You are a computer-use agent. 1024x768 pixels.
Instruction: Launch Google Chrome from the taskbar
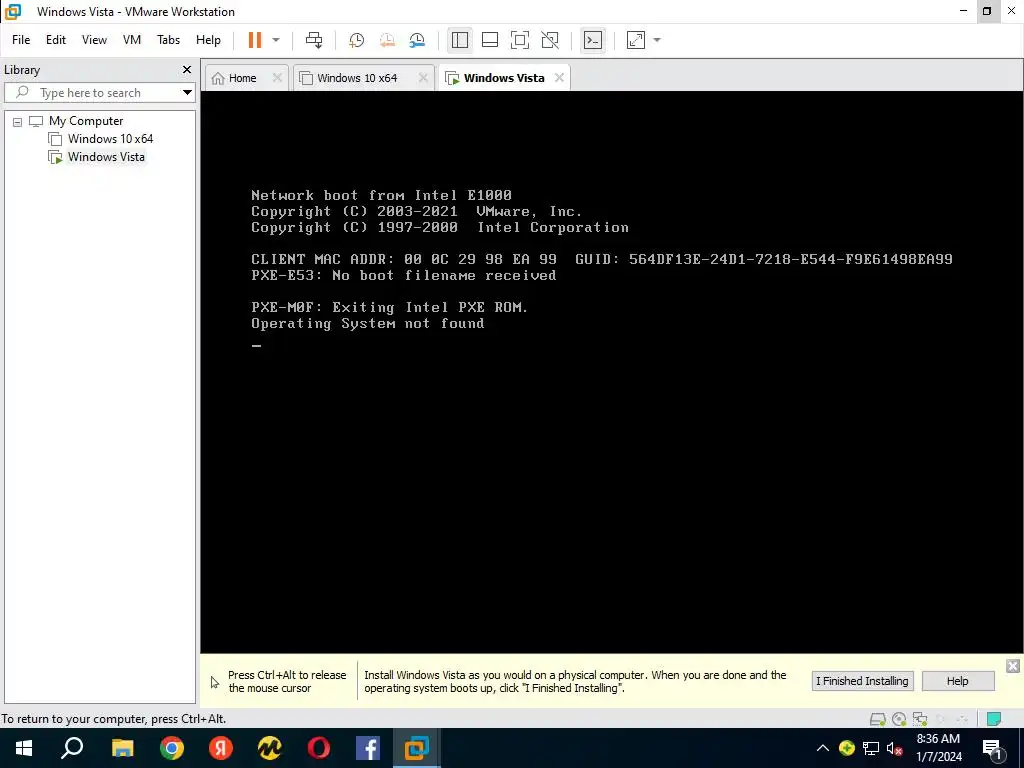pos(172,748)
